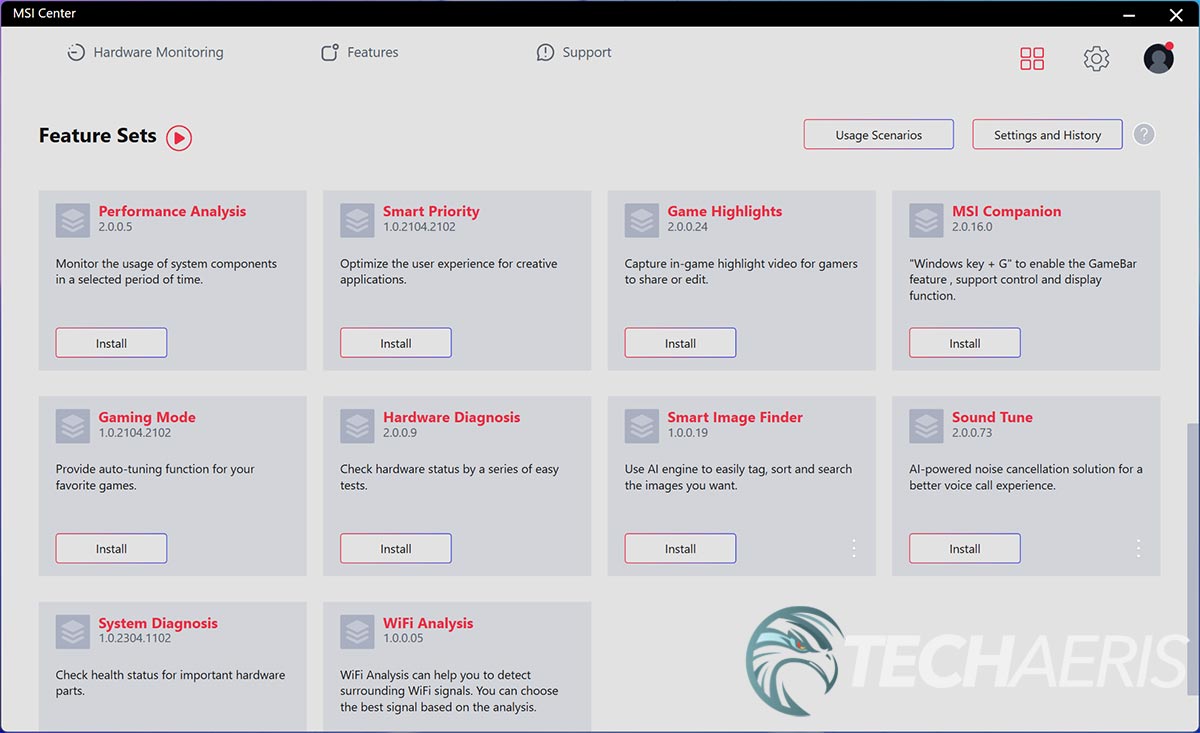The image size is (1200, 733).
Task: Click version 2.0.16.0 under MSI Companion
Action: 972,227
